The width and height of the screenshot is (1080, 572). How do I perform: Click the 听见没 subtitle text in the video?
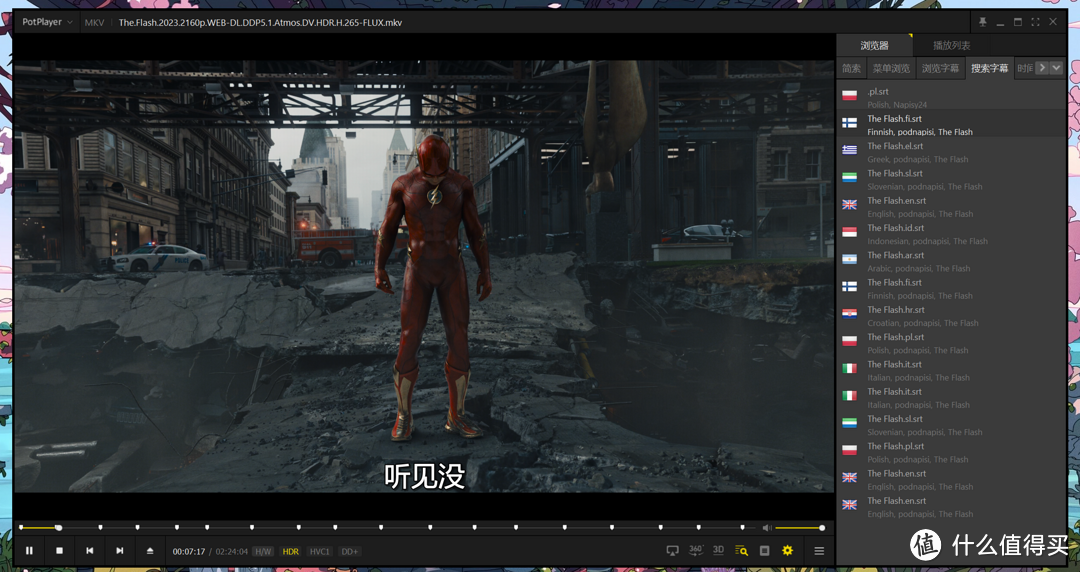pos(424,476)
